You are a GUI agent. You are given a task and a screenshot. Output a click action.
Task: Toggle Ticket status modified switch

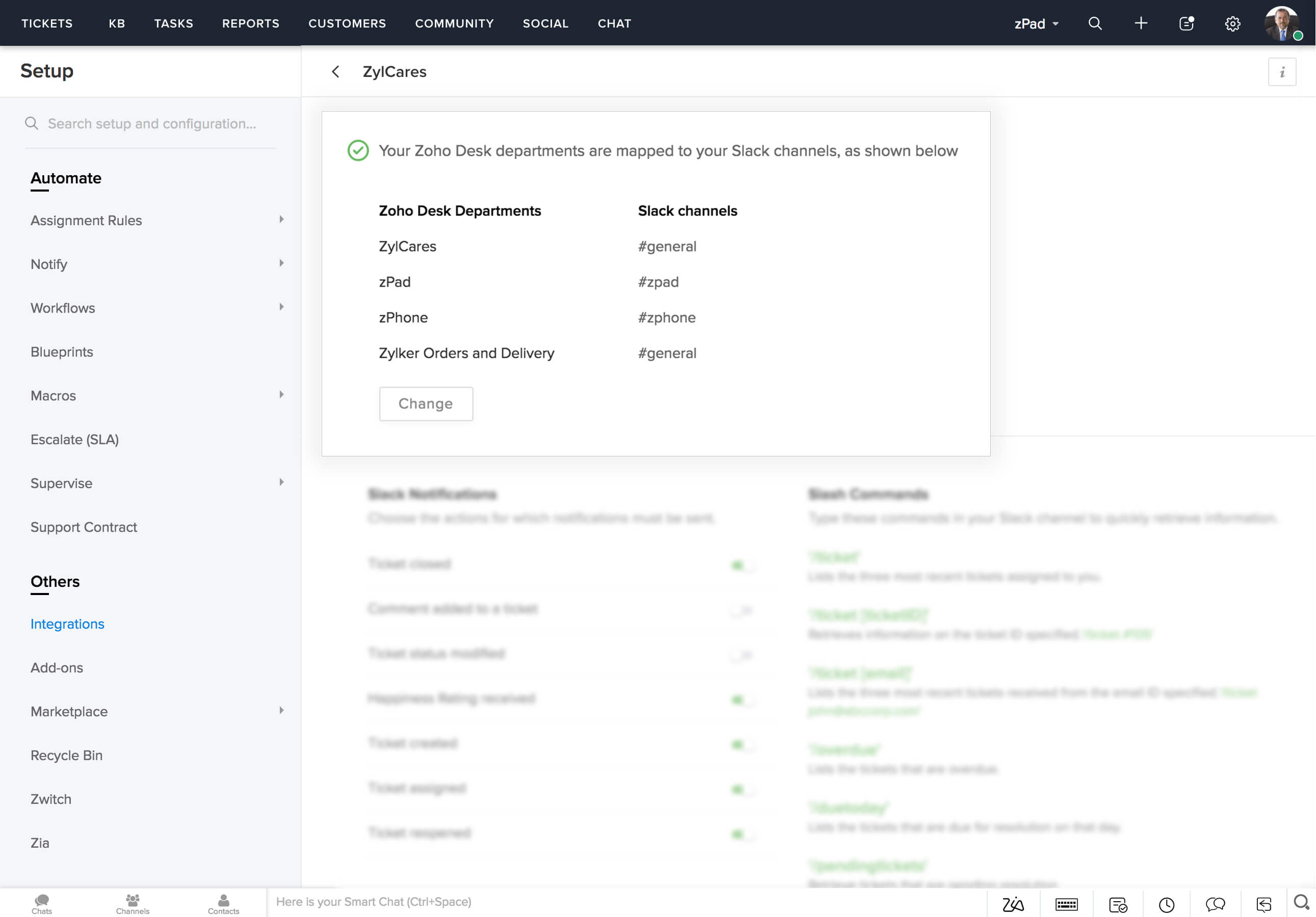(x=742, y=655)
